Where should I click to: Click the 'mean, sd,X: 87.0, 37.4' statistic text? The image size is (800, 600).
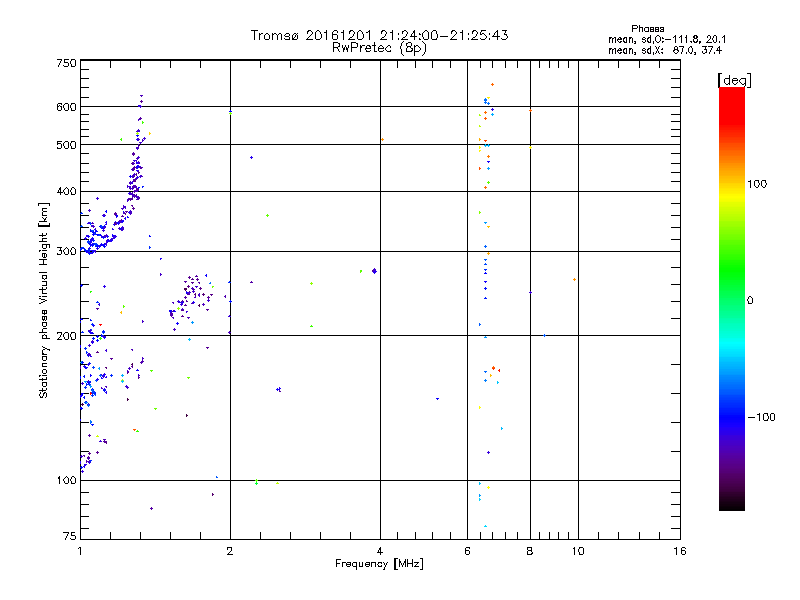click(x=665, y=50)
